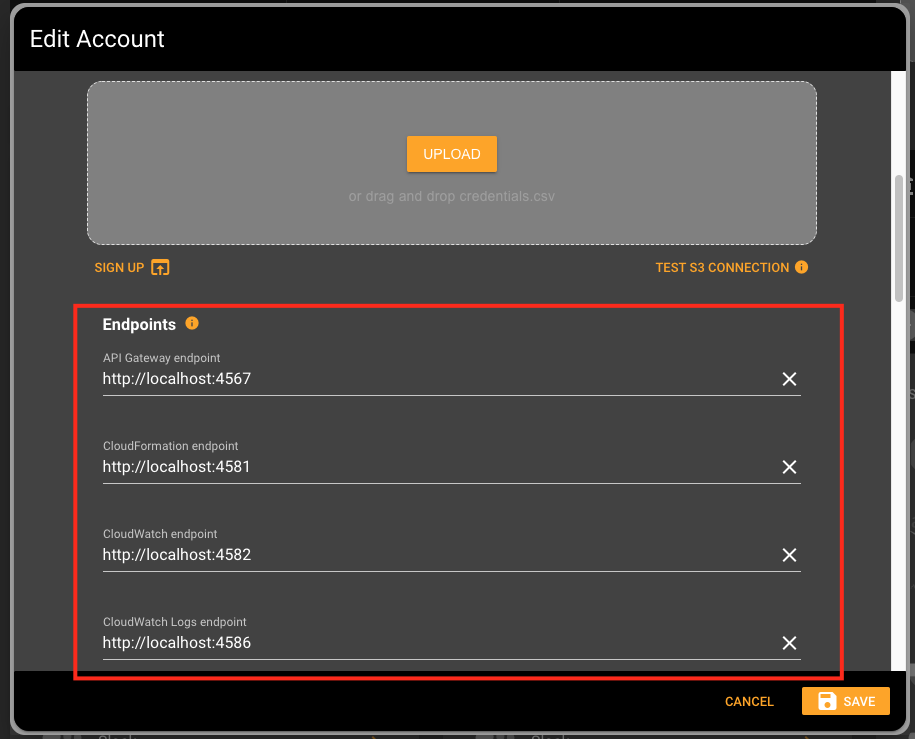
Task: Clear the CloudWatch endpoint value
Action: pos(789,555)
